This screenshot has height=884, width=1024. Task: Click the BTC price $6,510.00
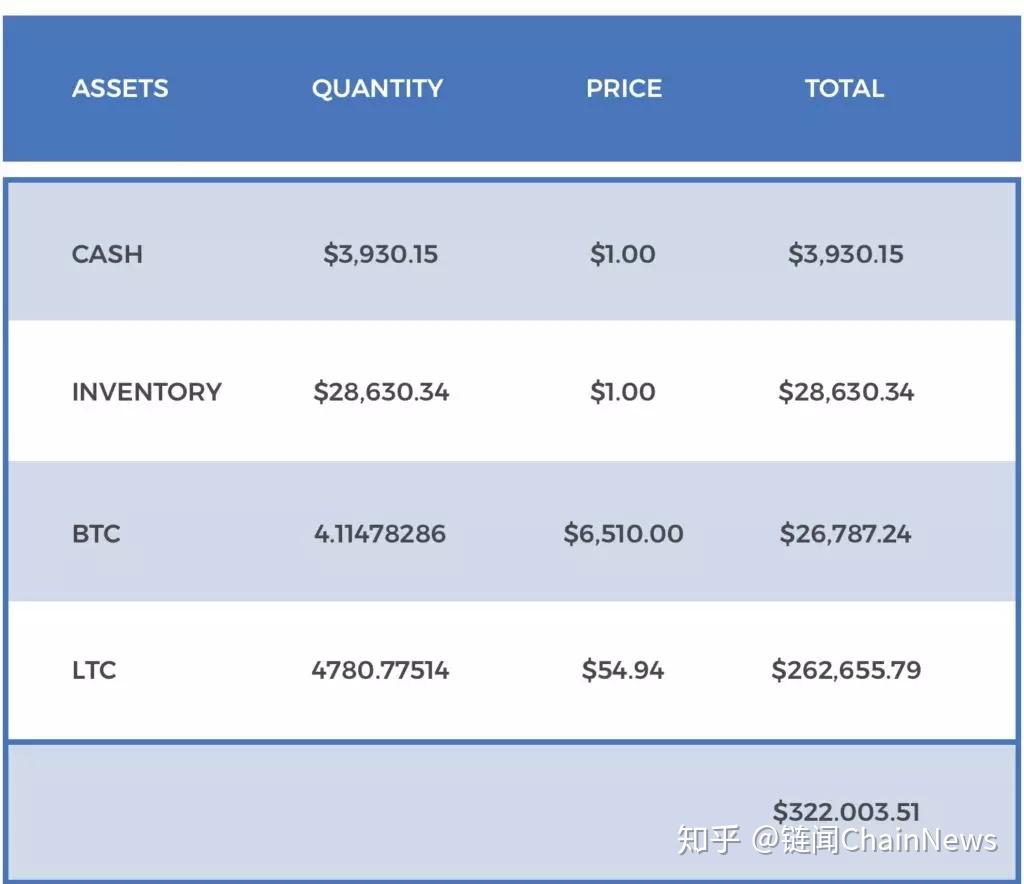pyautogui.click(x=623, y=533)
